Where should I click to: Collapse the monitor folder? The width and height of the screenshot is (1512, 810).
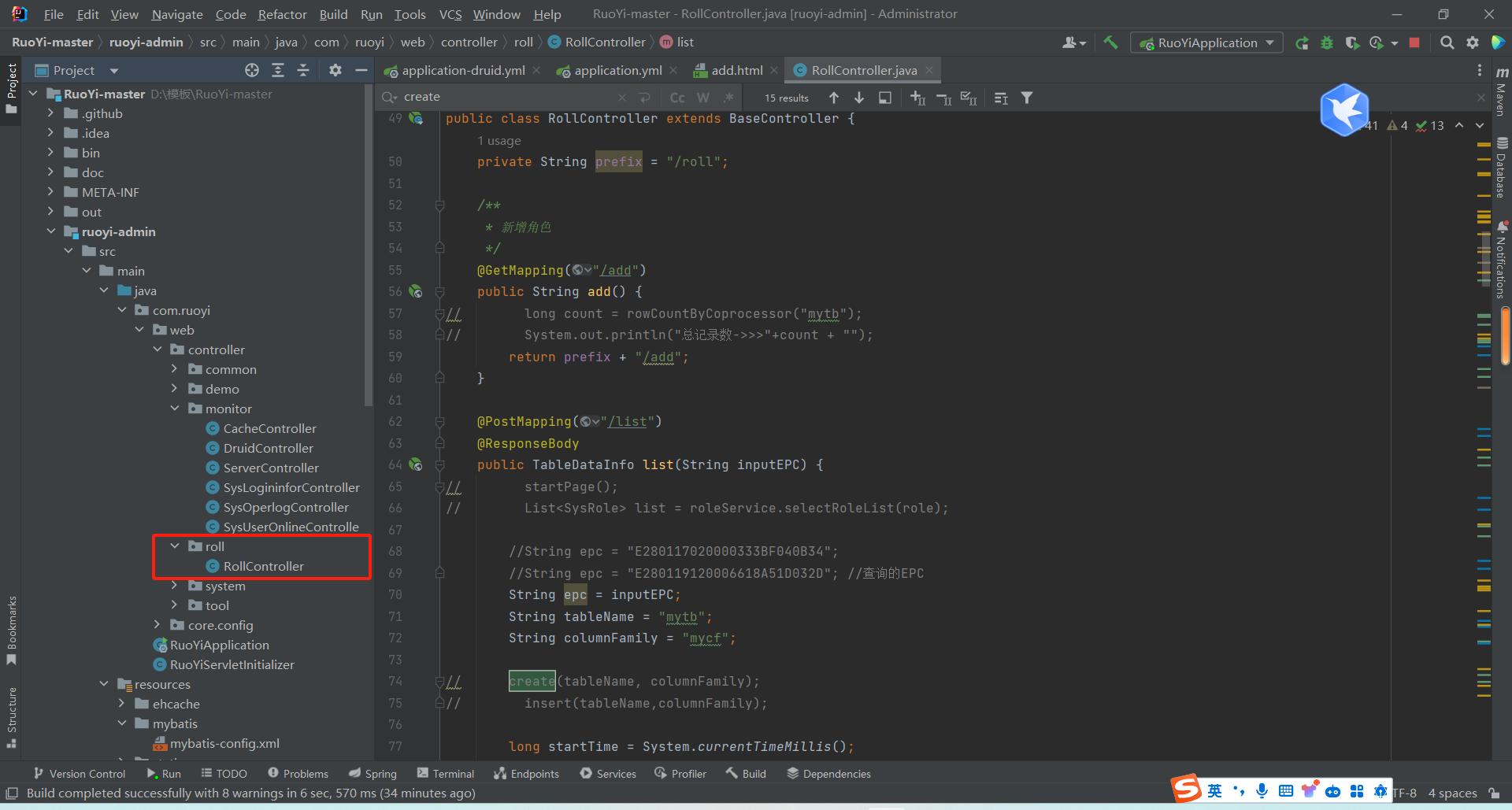tap(175, 409)
